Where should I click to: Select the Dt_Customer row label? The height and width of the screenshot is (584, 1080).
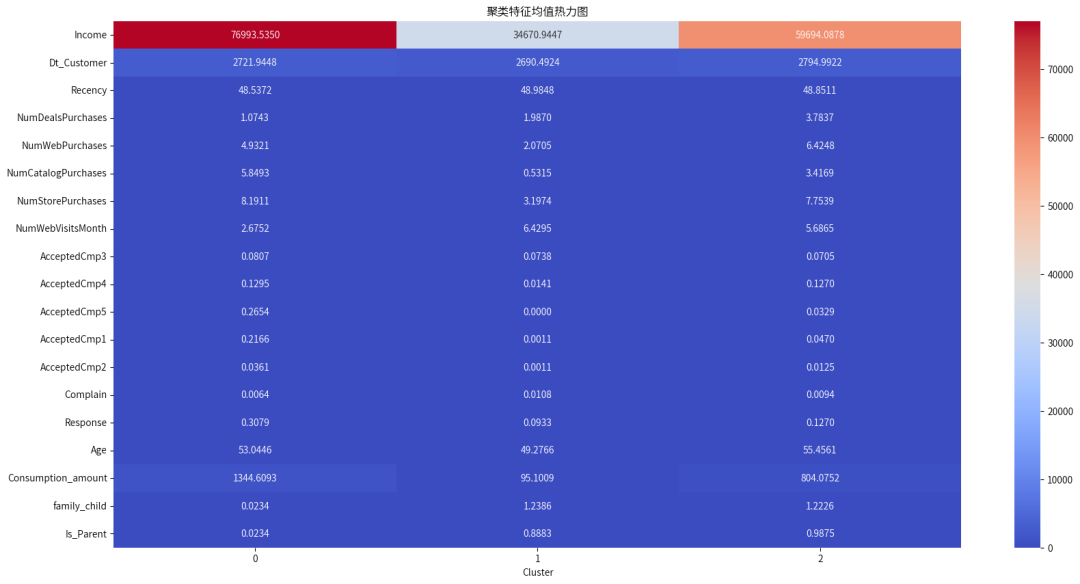pos(78,63)
